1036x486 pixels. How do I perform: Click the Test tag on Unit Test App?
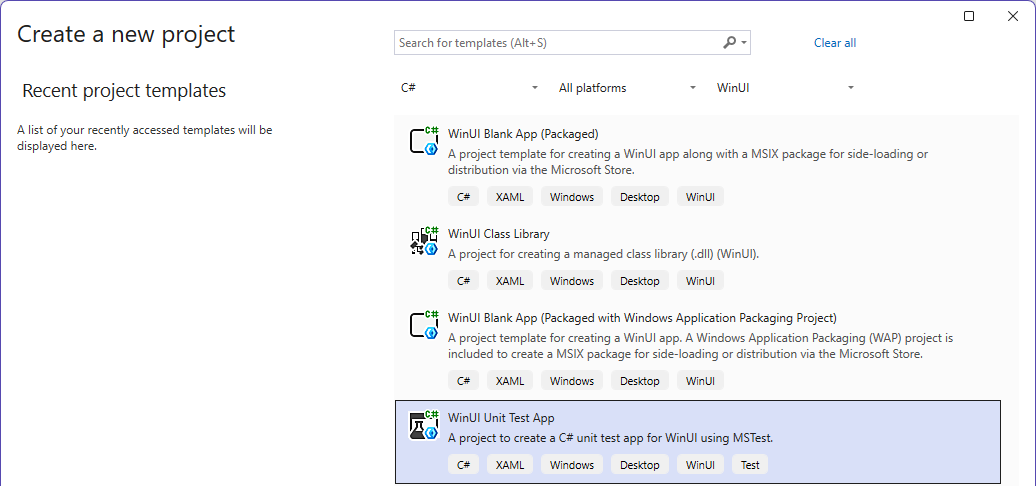click(750, 465)
